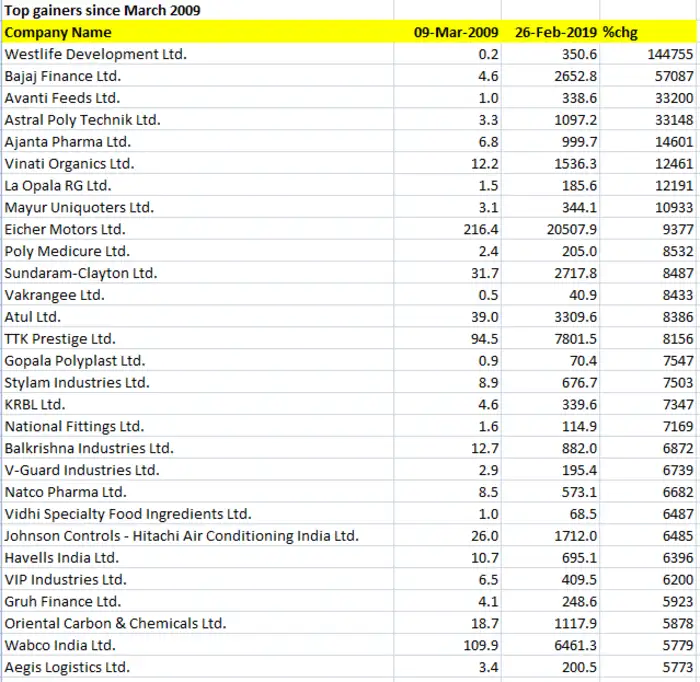Click the Johnson Controls - Hitachi company cell

tap(181, 536)
